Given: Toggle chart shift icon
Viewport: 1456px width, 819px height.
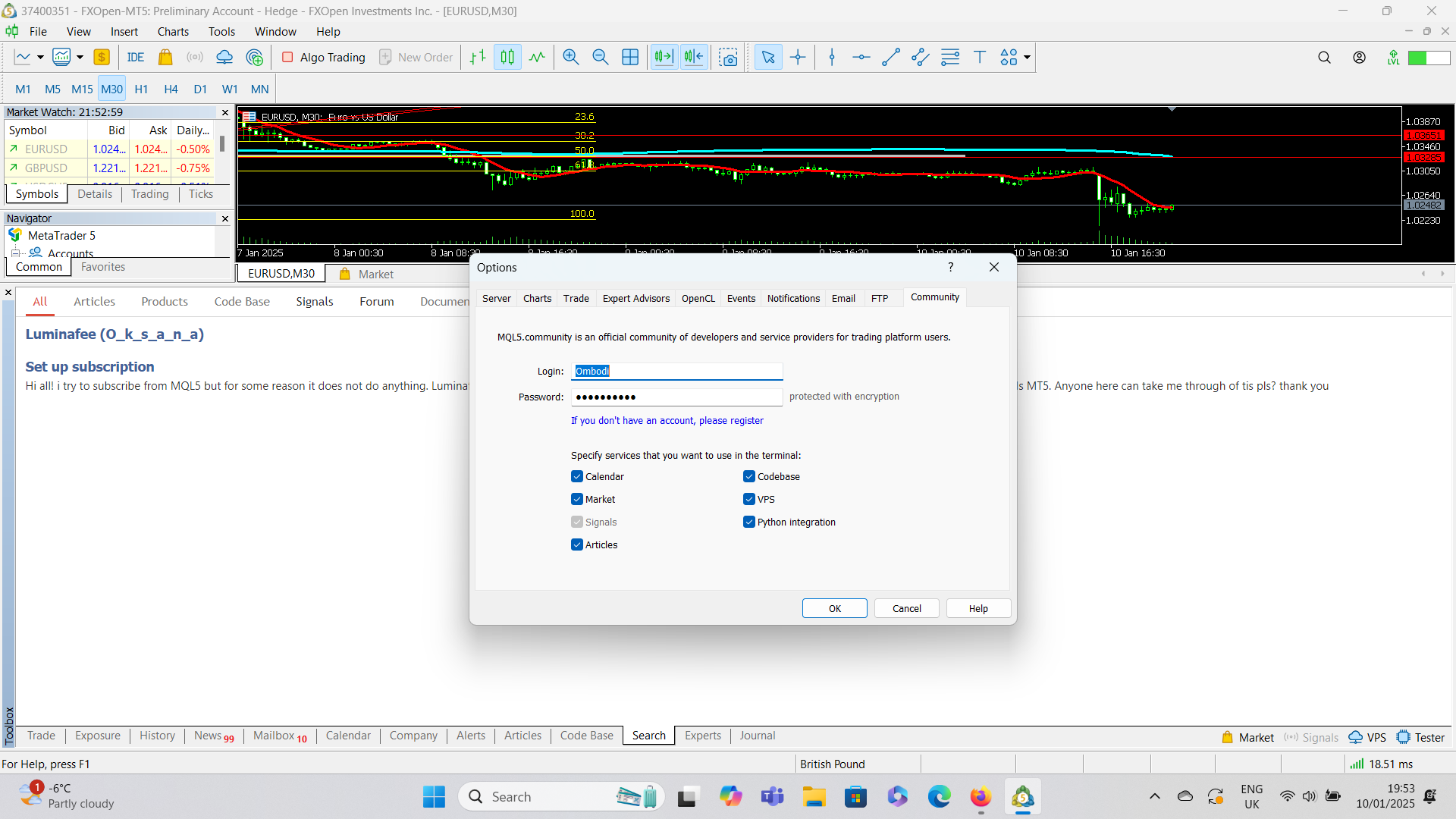Looking at the screenshot, I should click(x=694, y=57).
